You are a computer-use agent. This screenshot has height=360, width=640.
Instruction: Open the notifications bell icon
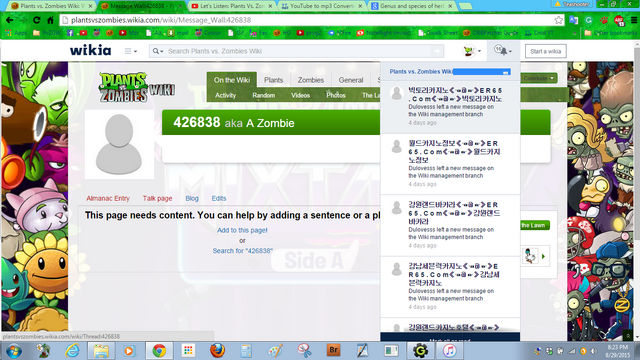point(502,51)
